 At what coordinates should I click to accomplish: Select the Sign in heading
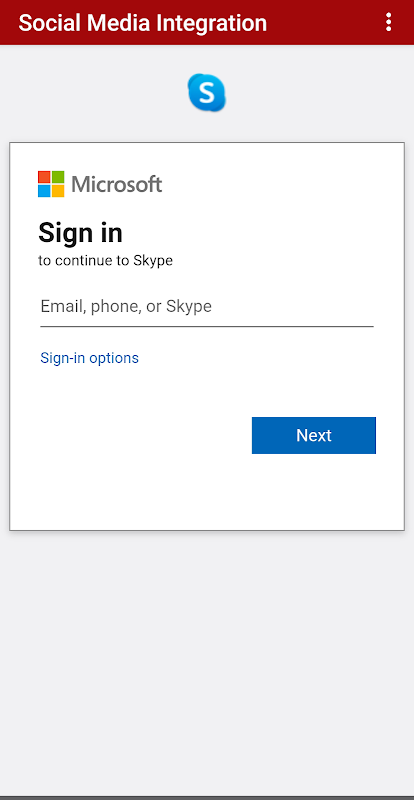(x=80, y=233)
